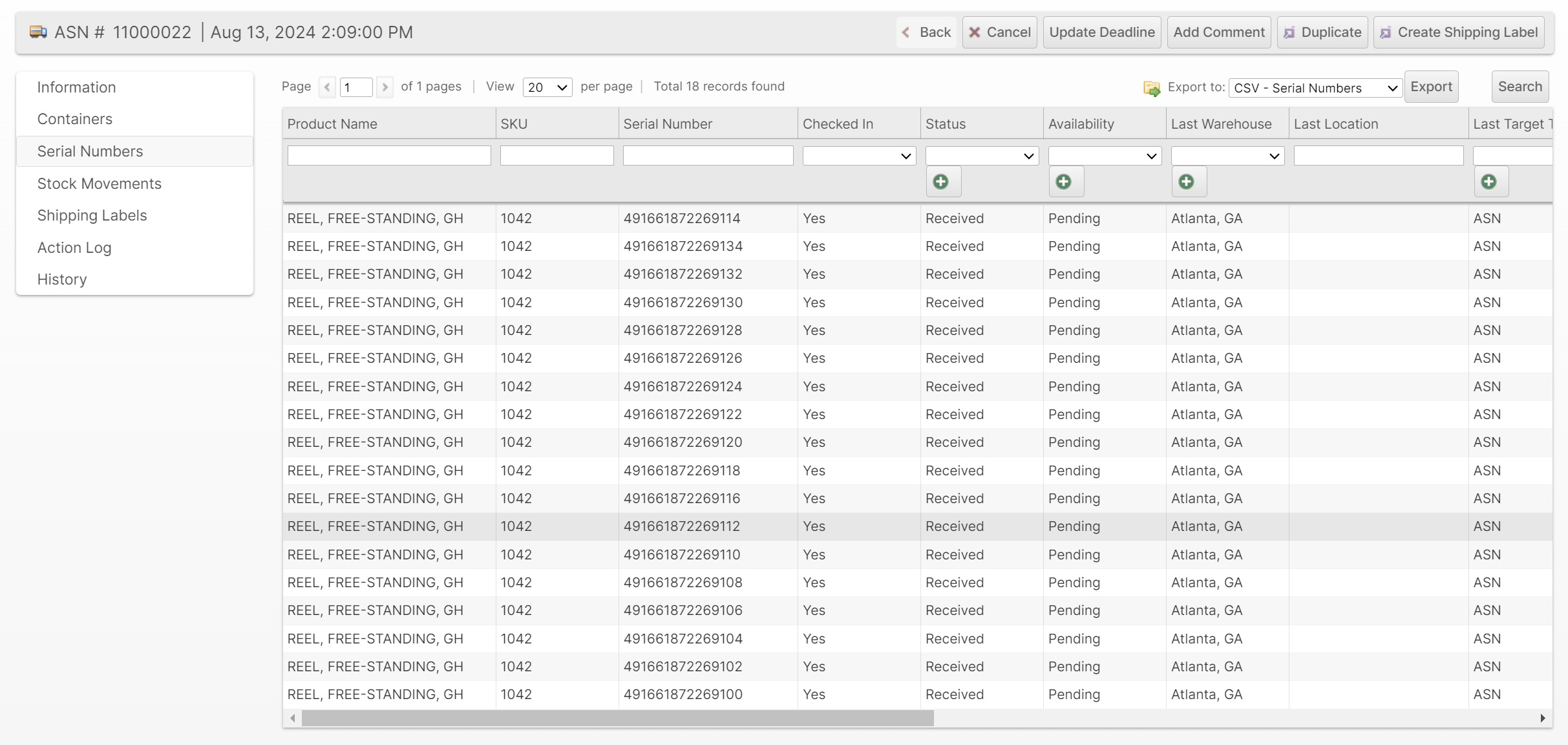Click the ASN truck icon in header

coord(38,32)
